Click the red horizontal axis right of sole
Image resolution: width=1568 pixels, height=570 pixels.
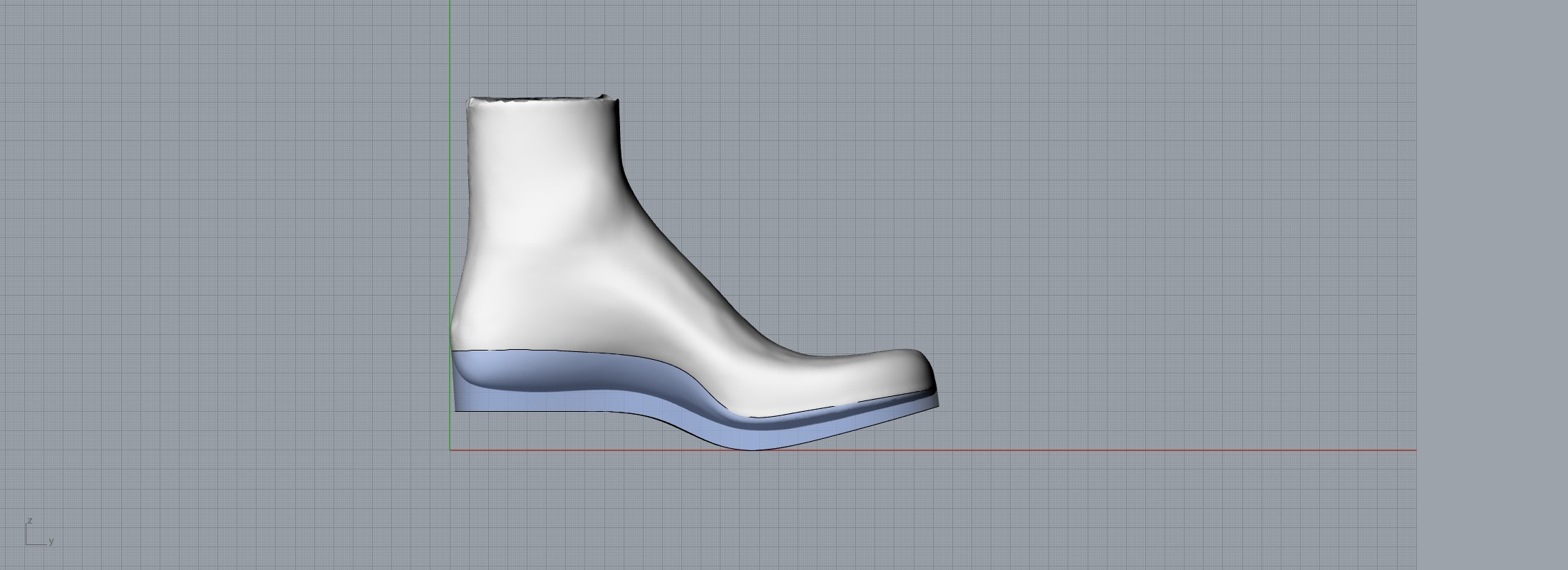1140,450
